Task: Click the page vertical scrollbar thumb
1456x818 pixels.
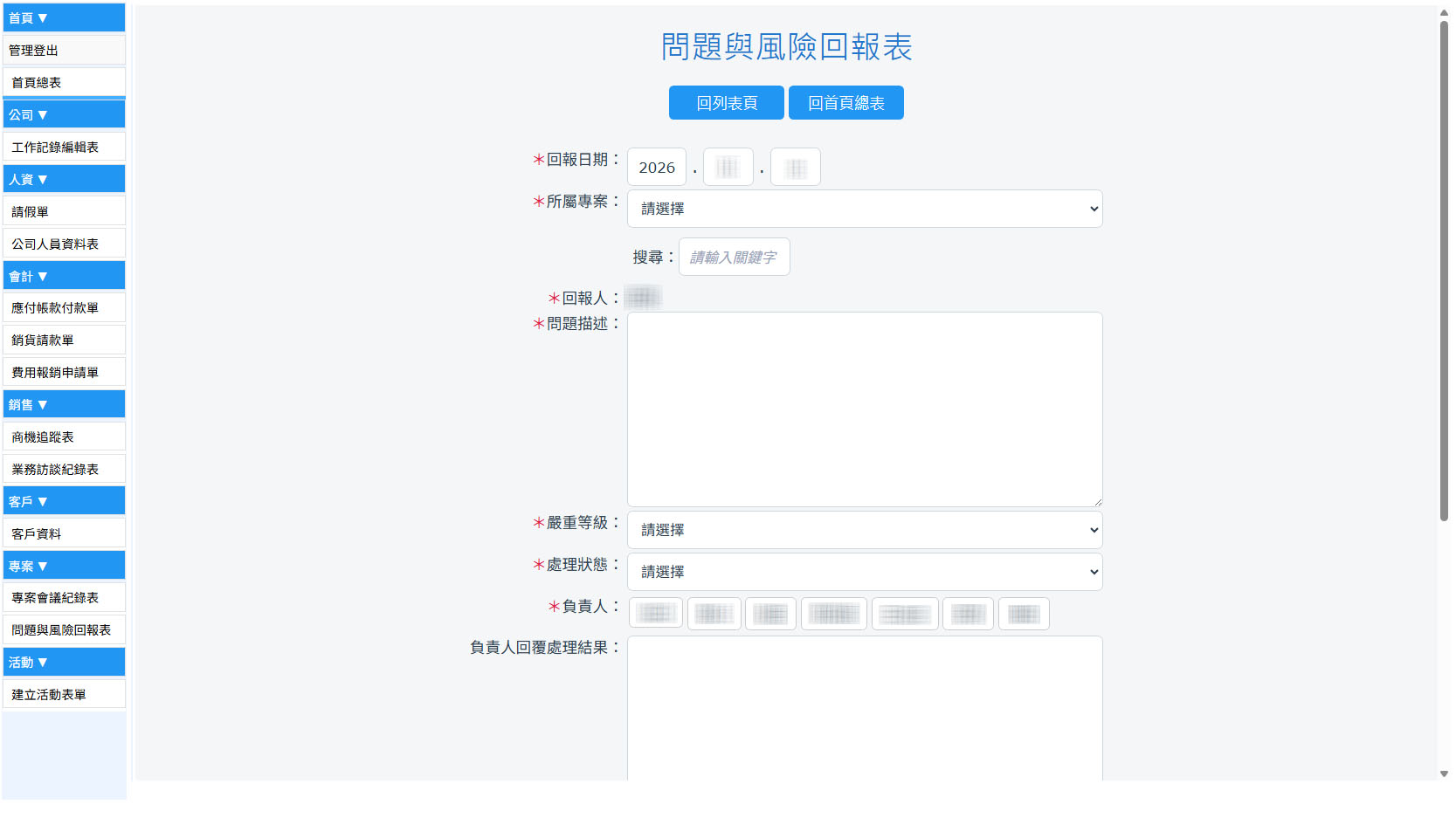Action: 1444,271
